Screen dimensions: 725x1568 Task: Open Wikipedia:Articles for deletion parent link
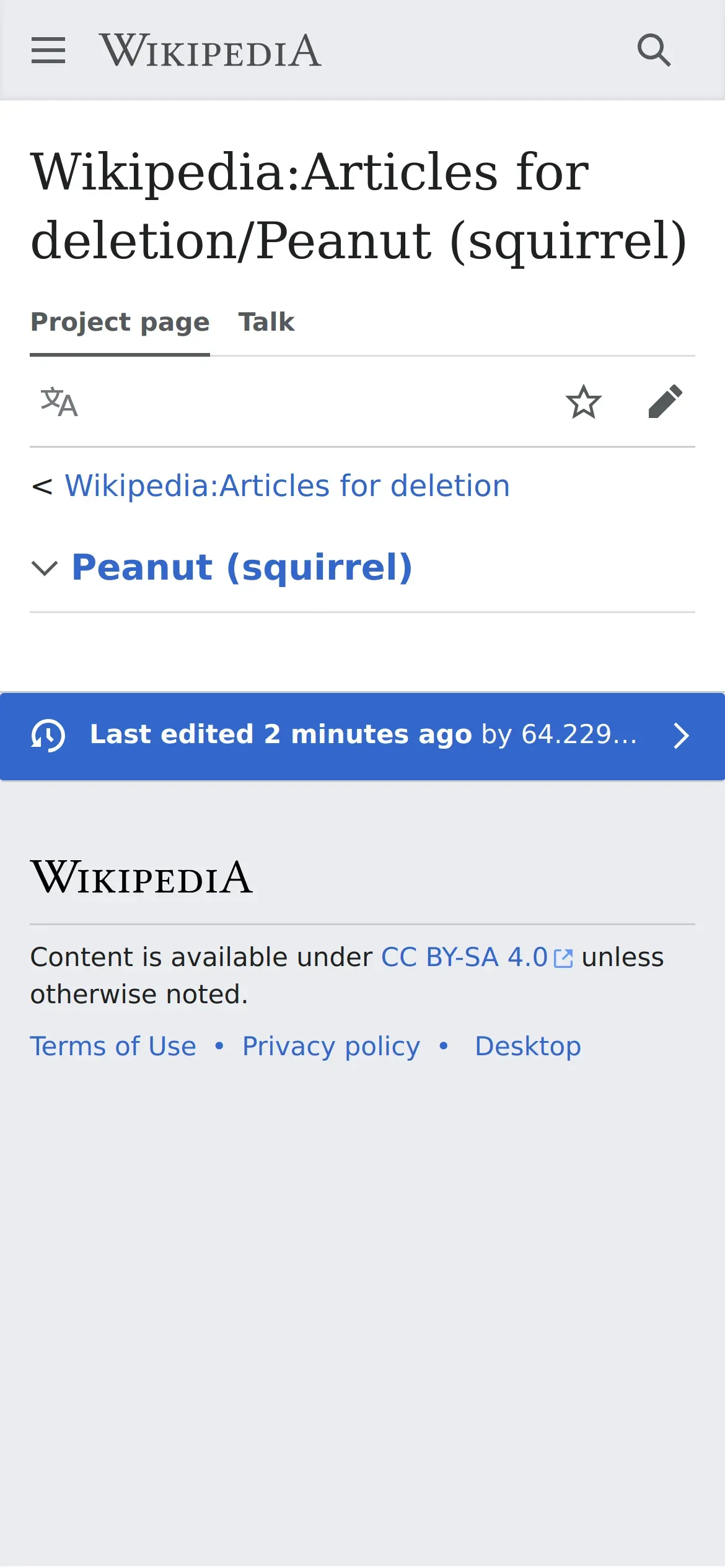288,486
